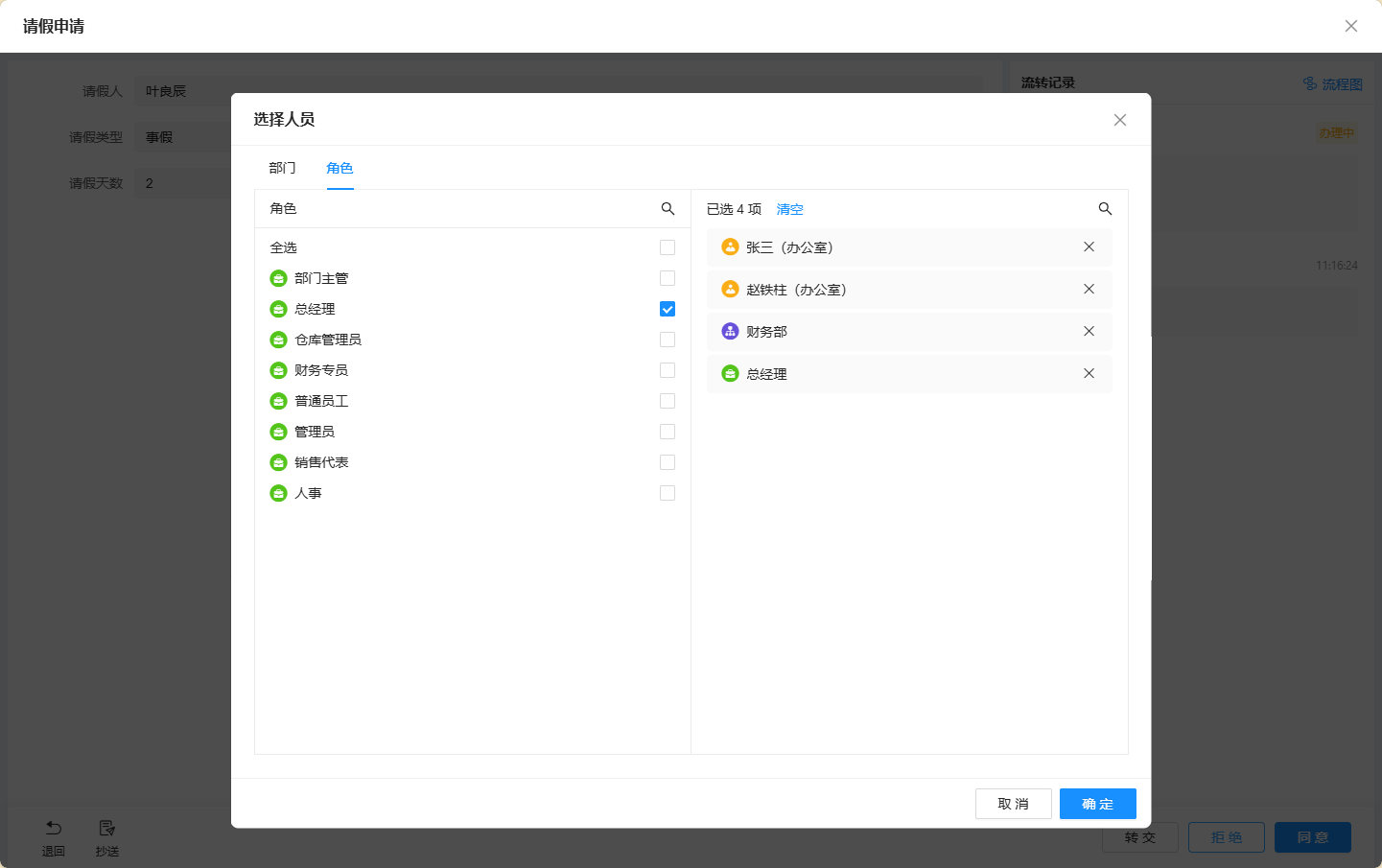Uncheck the 总经理 role checkbox
The height and width of the screenshot is (868, 1382).
point(668,309)
